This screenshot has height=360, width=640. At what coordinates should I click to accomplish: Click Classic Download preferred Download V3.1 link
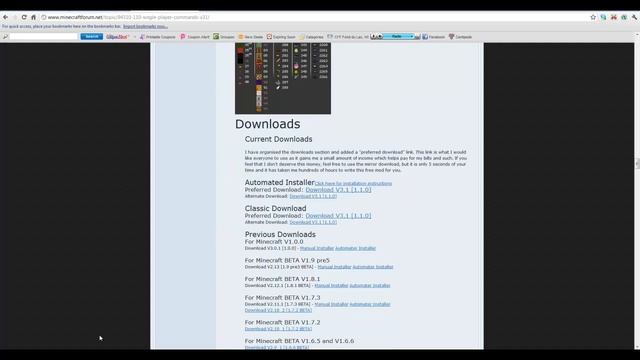(x=338, y=216)
